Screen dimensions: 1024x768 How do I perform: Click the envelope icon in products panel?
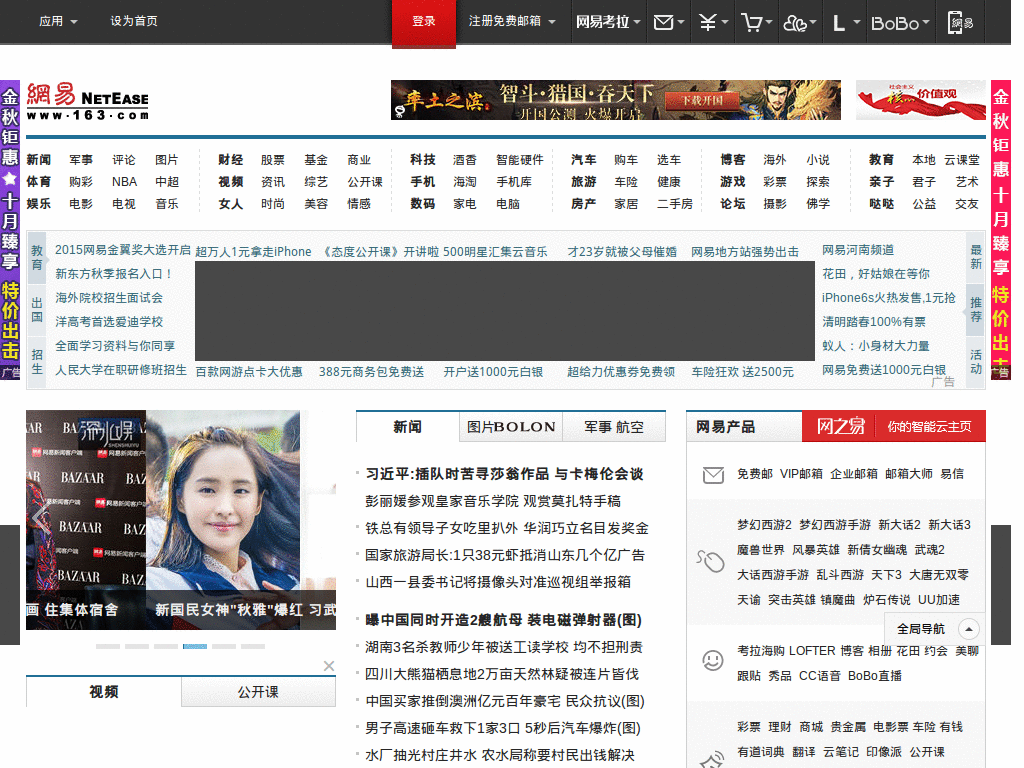coord(712,475)
